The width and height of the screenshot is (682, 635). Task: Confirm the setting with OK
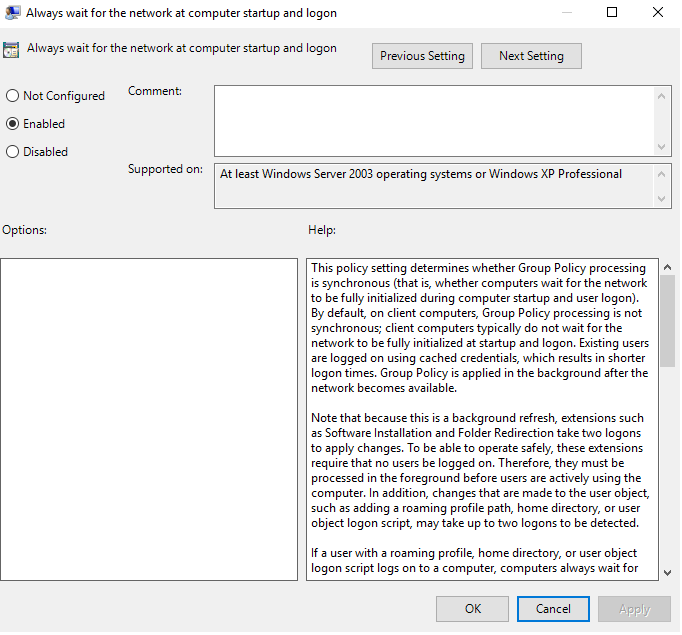coord(473,609)
